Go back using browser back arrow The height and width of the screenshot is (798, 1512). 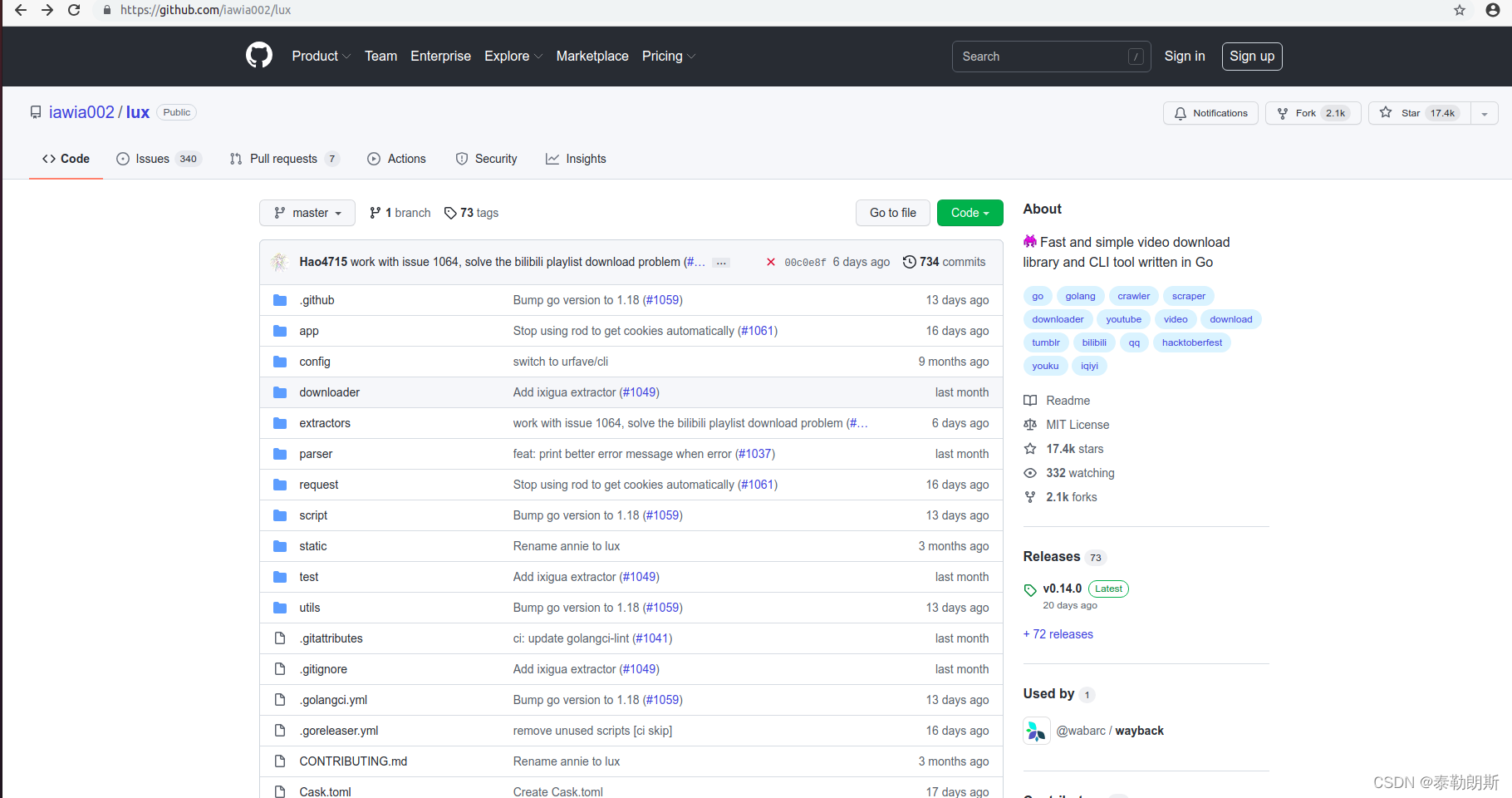[21, 10]
